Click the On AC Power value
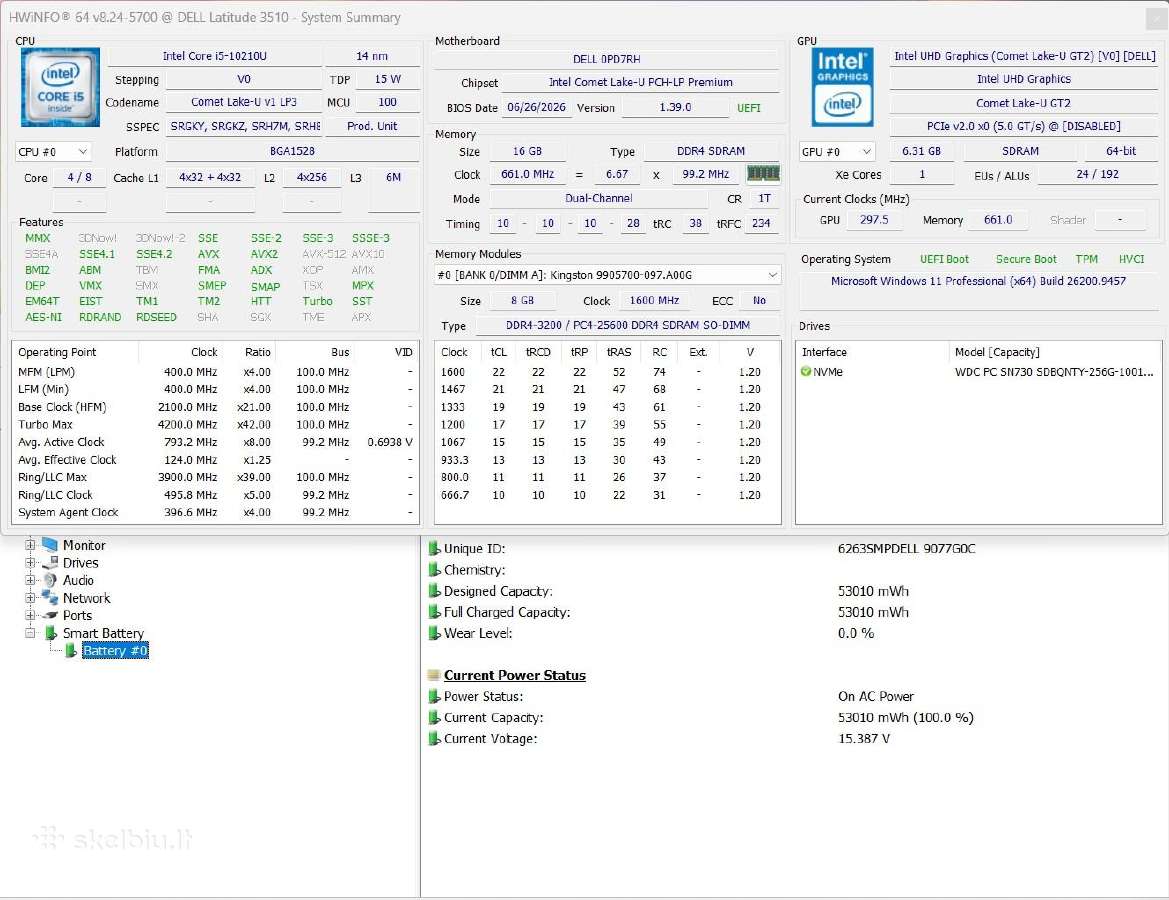The width and height of the screenshot is (1169, 900). 875,696
